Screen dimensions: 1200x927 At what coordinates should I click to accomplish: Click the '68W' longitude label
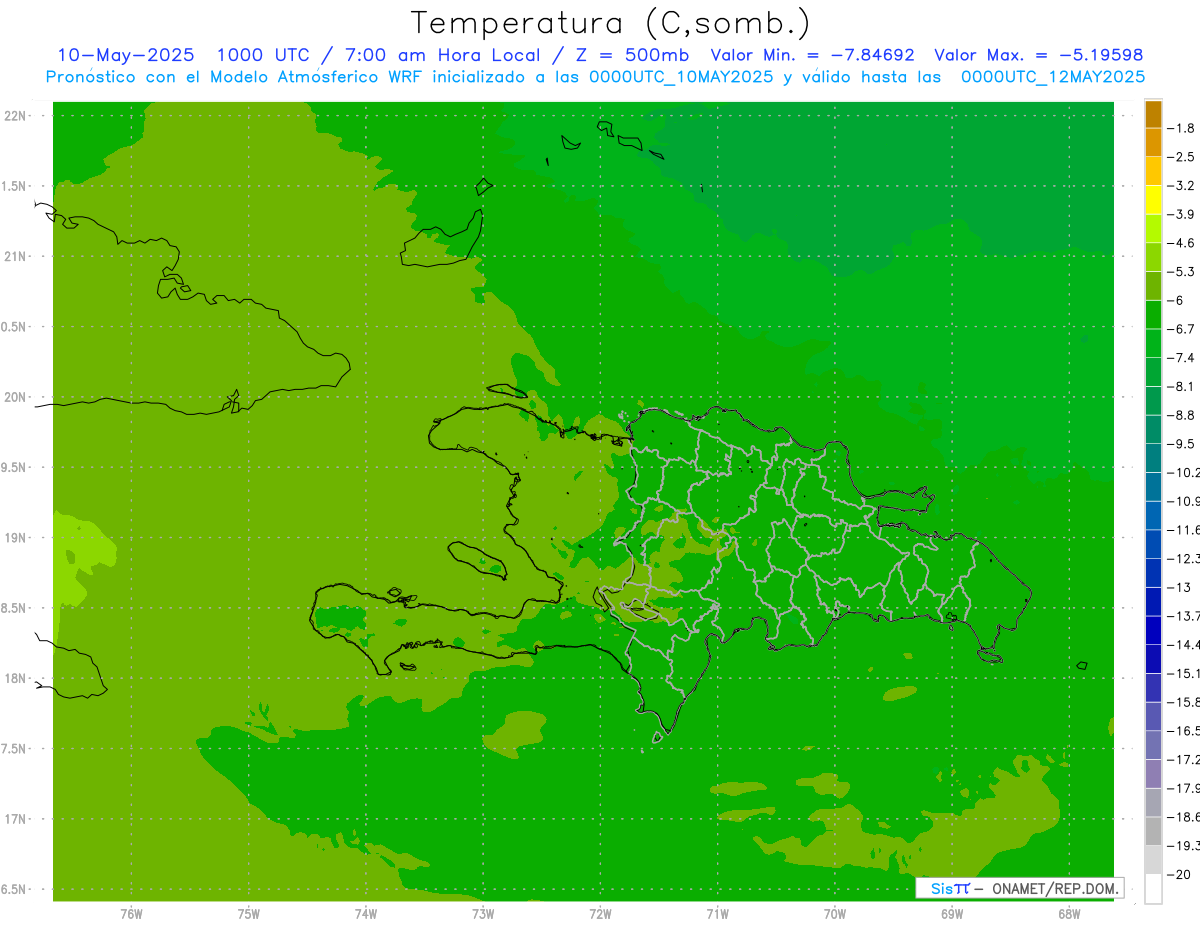click(1069, 914)
